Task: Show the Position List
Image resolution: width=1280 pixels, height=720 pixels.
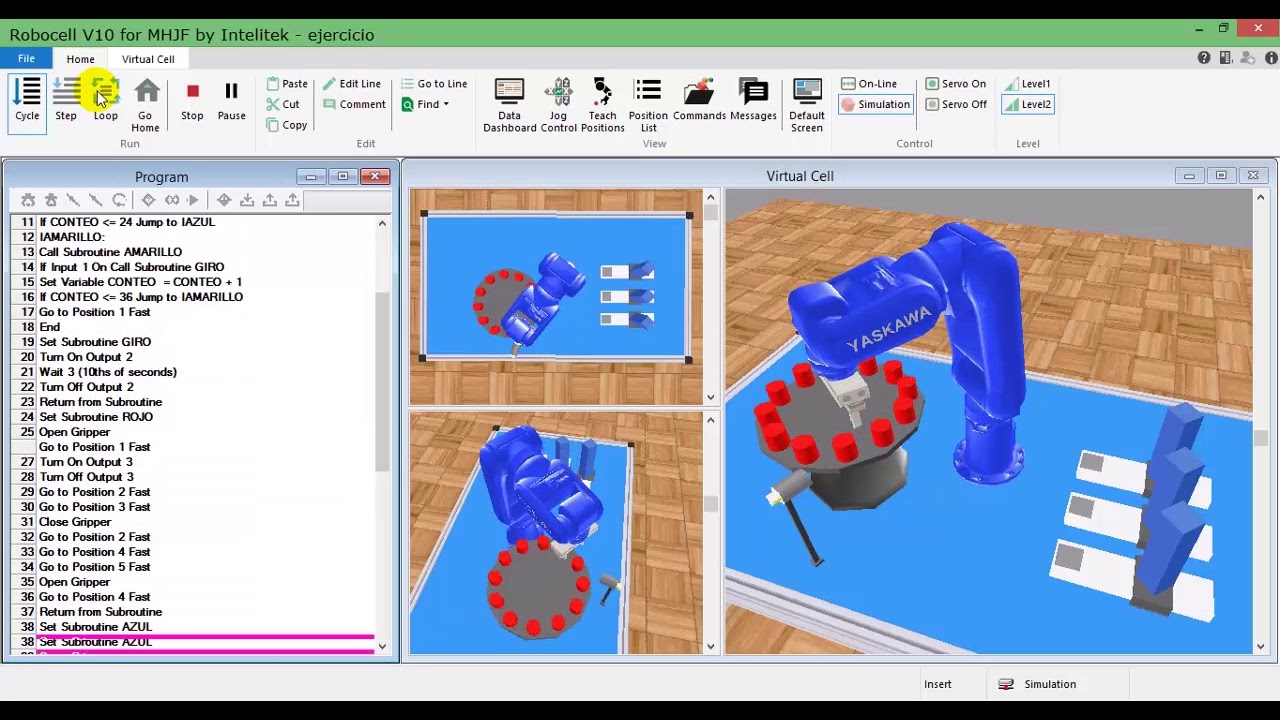Action: [x=648, y=105]
